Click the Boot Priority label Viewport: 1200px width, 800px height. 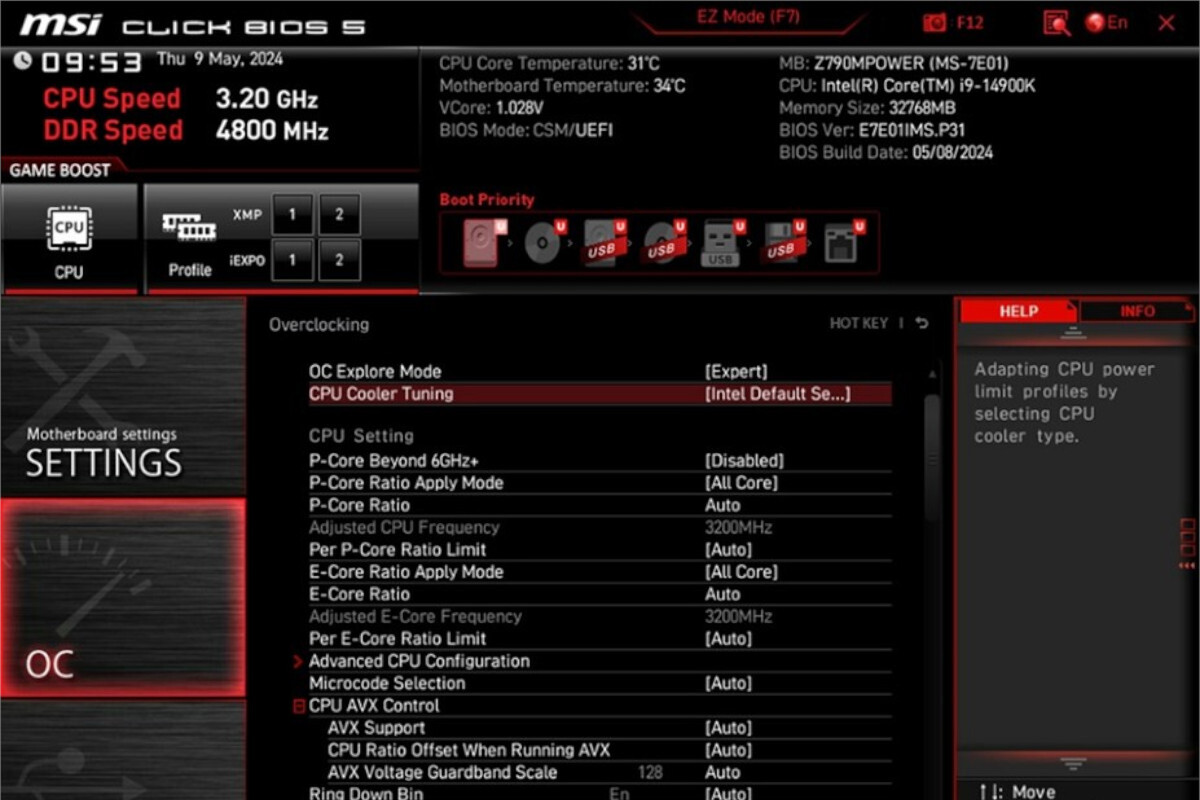tap(487, 200)
